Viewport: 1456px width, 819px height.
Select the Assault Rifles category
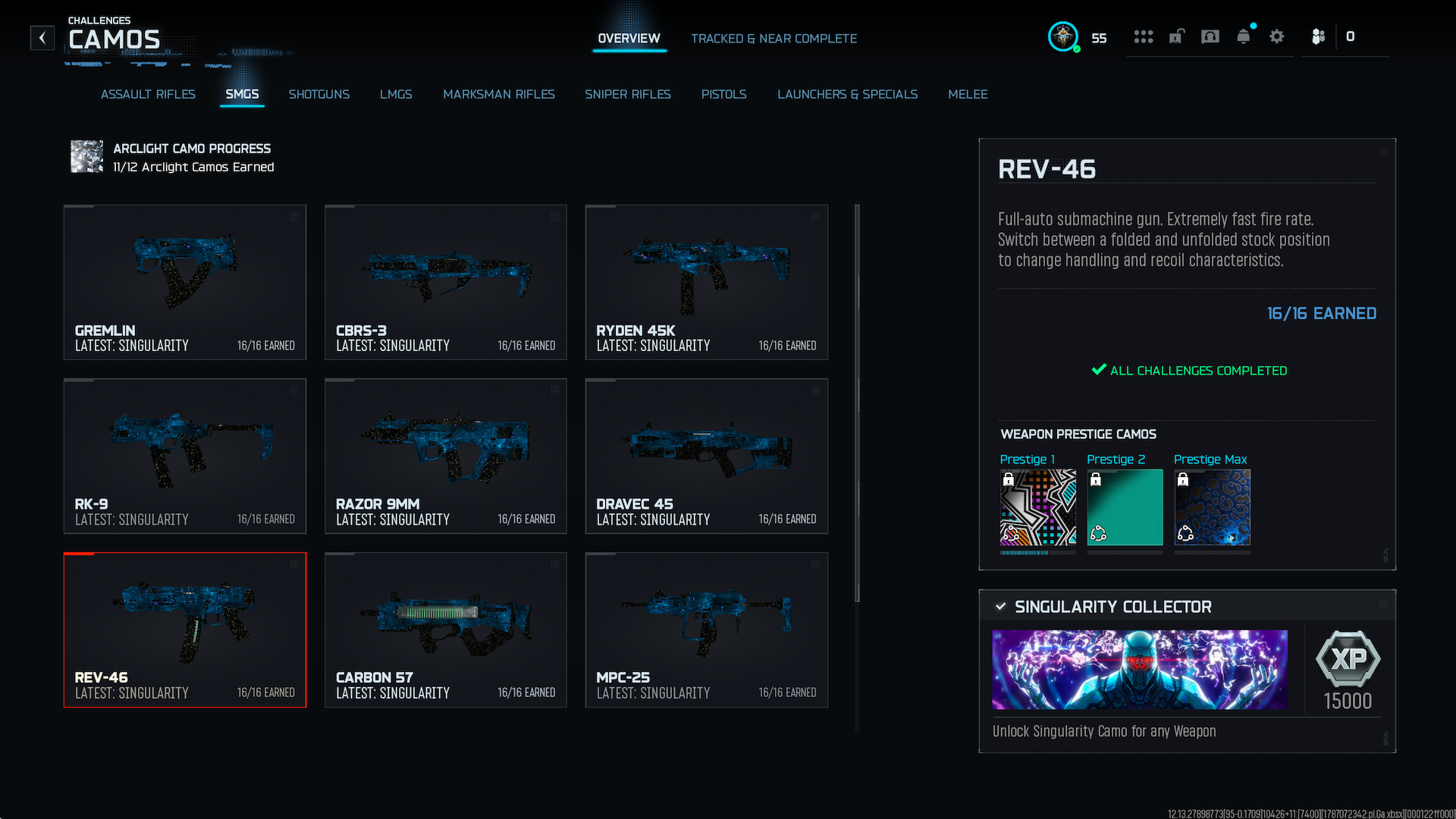(148, 94)
